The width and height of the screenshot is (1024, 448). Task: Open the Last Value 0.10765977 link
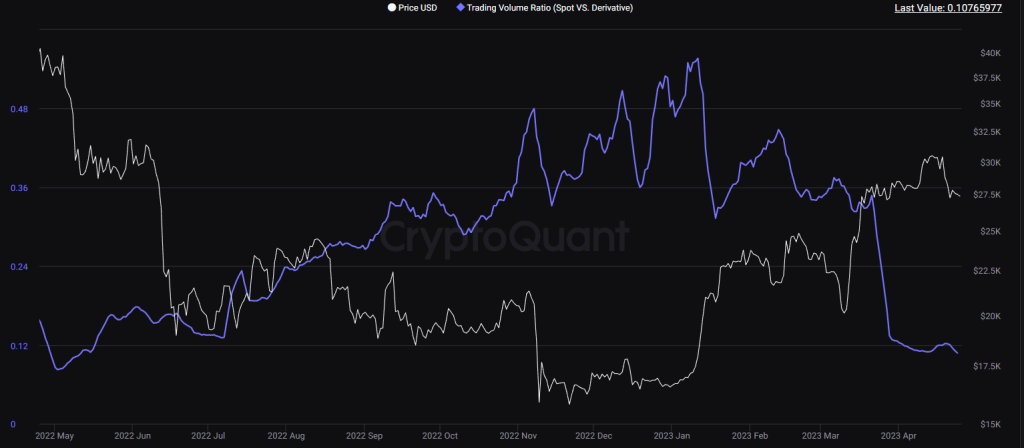[948, 8]
